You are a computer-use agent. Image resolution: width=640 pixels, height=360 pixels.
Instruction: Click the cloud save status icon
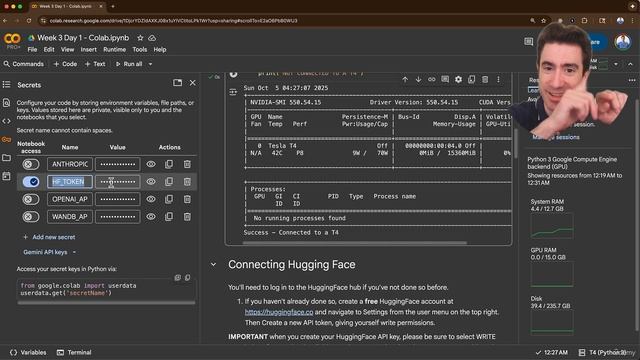pos(152,38)
